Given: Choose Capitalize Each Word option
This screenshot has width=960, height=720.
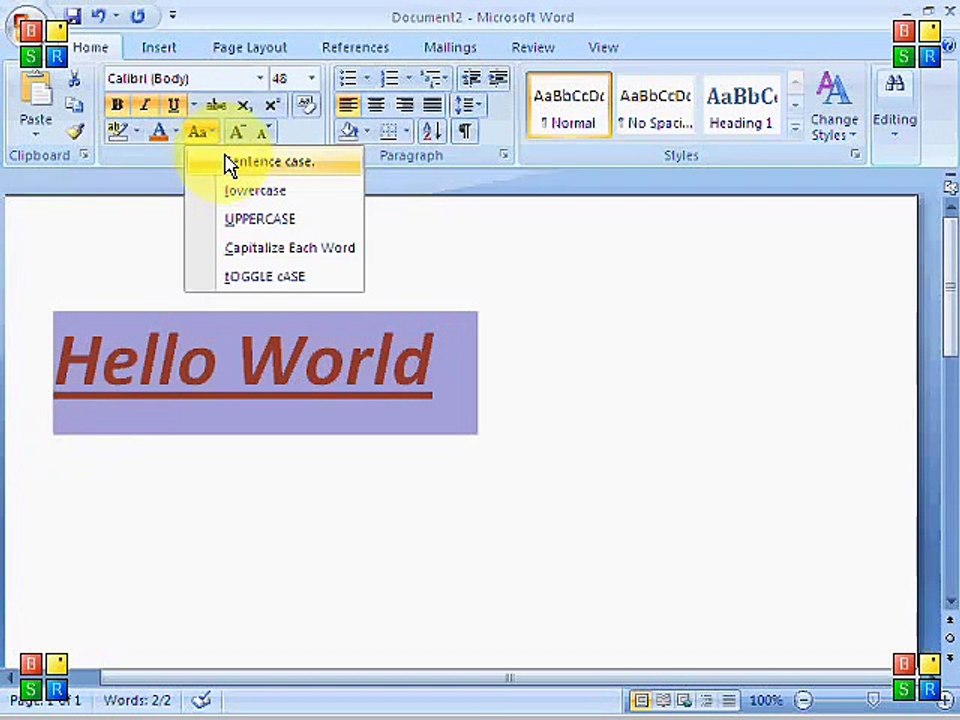Looking at the screenshot, I should (274, 247).
